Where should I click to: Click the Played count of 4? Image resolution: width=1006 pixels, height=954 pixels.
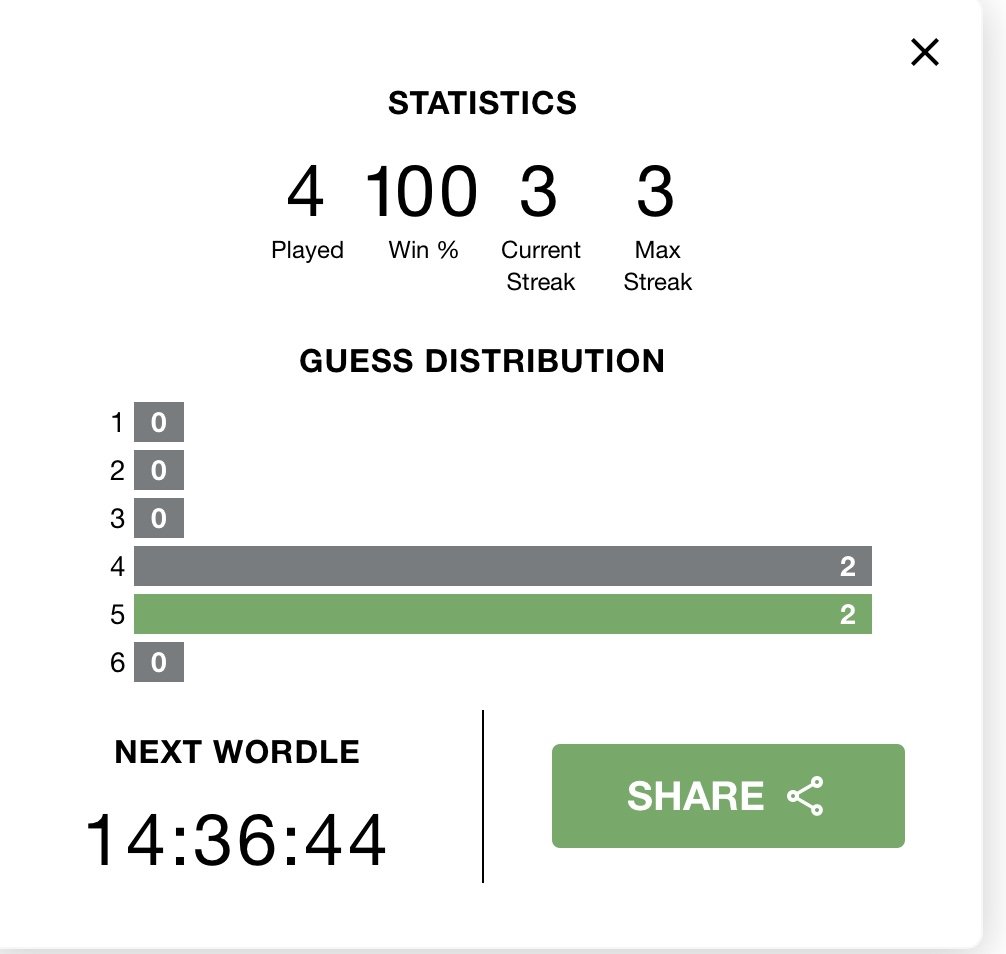(x=305, y=191)
